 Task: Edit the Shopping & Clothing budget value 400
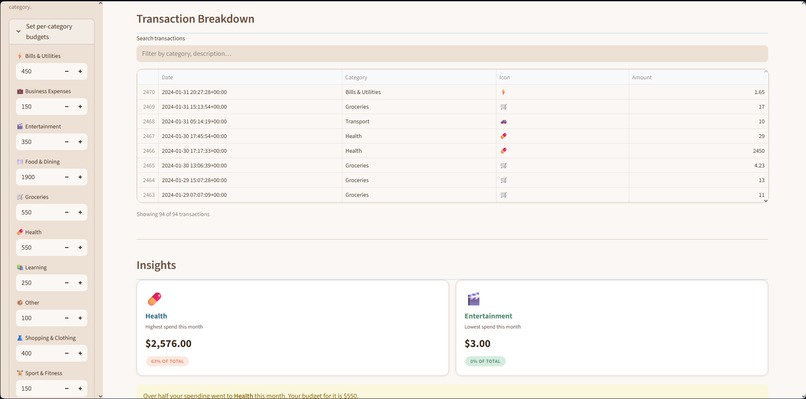click(38, 353)
